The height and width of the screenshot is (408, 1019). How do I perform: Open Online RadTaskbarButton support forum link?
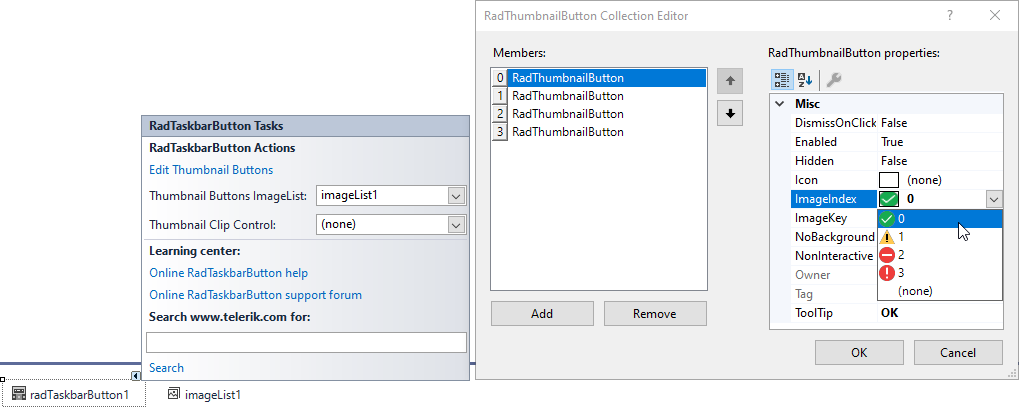point(255,295)
